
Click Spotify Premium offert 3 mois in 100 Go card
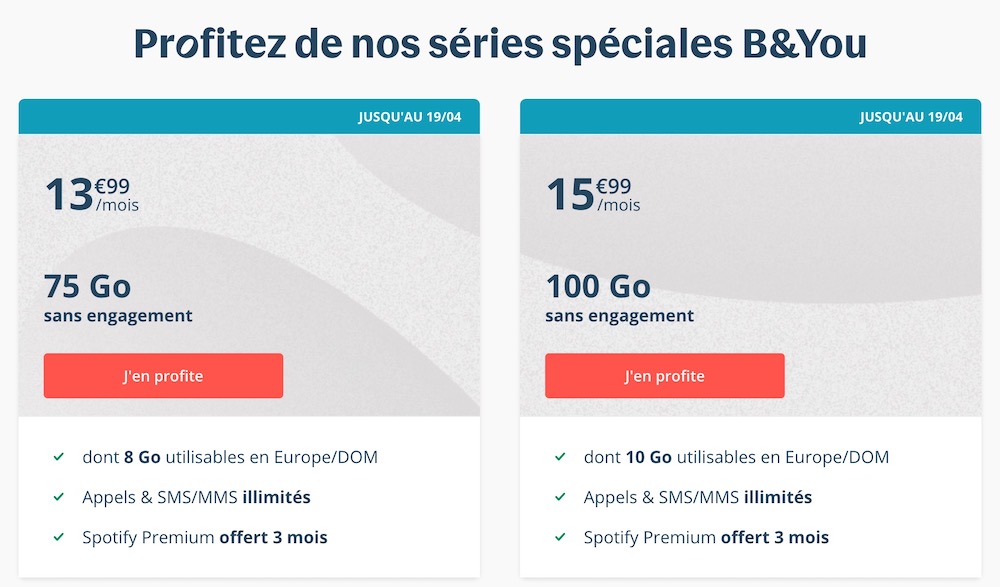coord(706,537)
